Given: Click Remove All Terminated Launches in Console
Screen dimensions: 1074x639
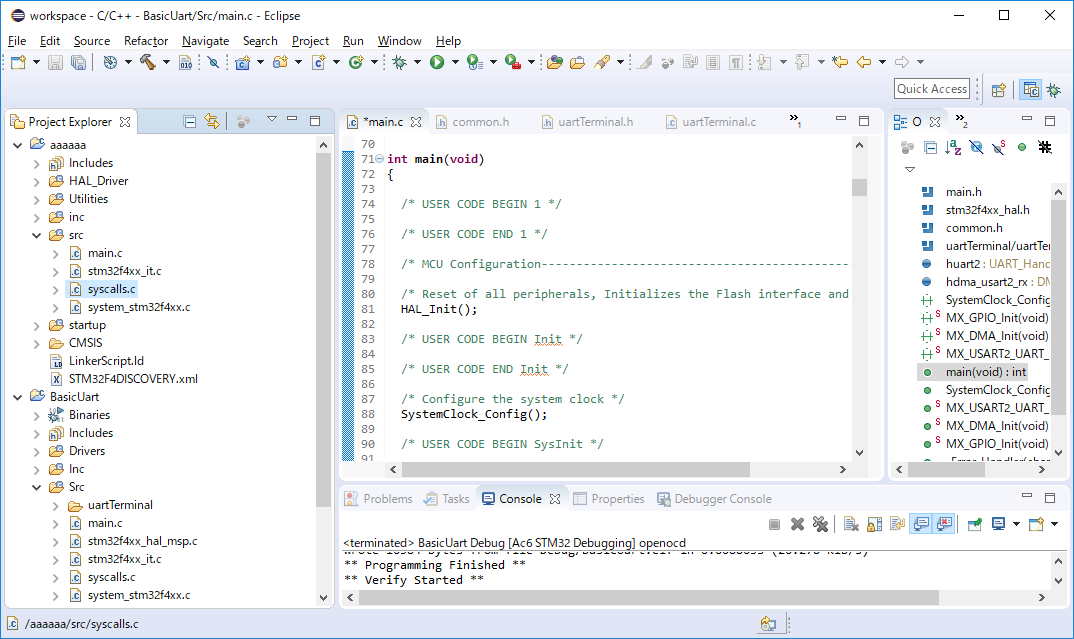Looking at the screenshot, I should coord(820,524).
